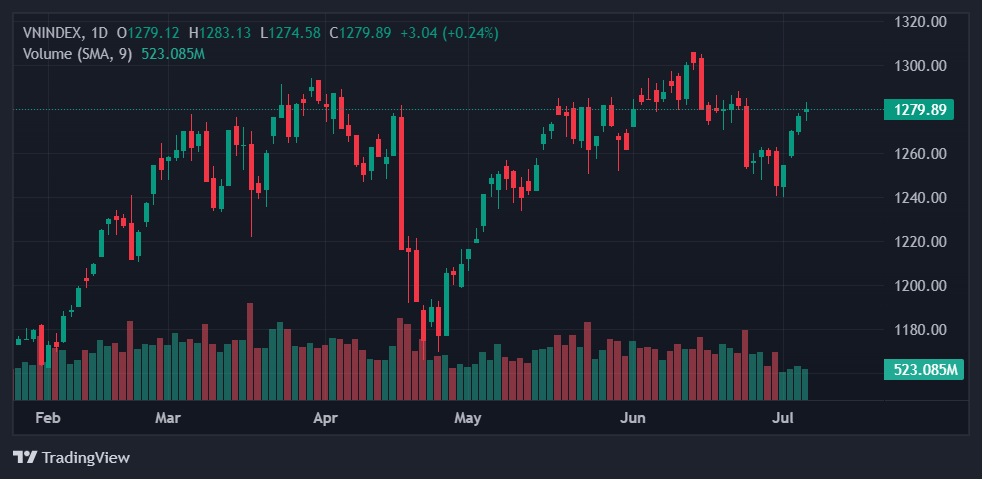Click the +3.04 (+0.24%) change value

coord(449,33)
